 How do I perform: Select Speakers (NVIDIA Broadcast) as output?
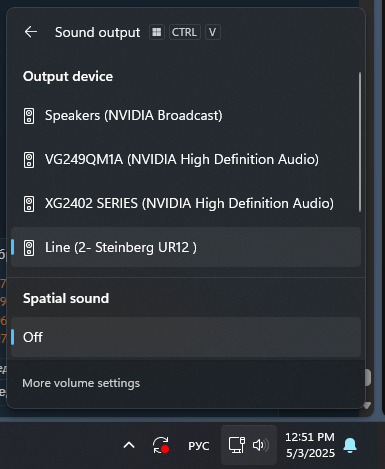coord(186,116)
